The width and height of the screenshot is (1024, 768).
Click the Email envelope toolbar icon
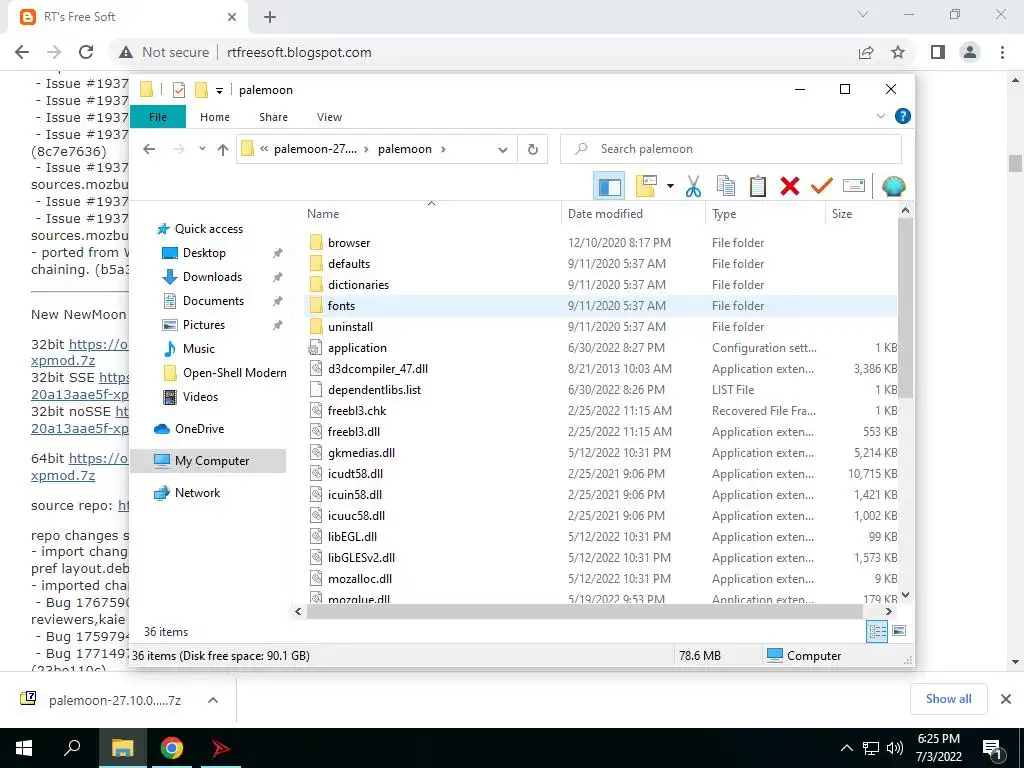[x=854, y=187]
